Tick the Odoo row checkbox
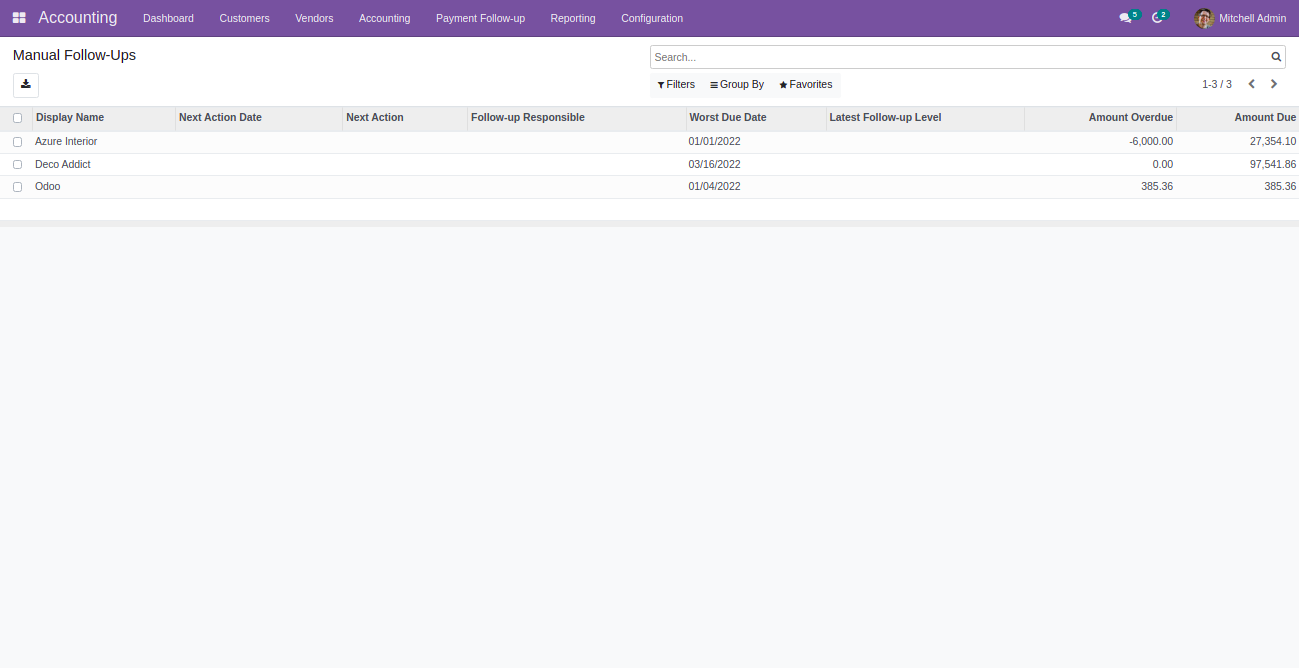 point(17,187)
